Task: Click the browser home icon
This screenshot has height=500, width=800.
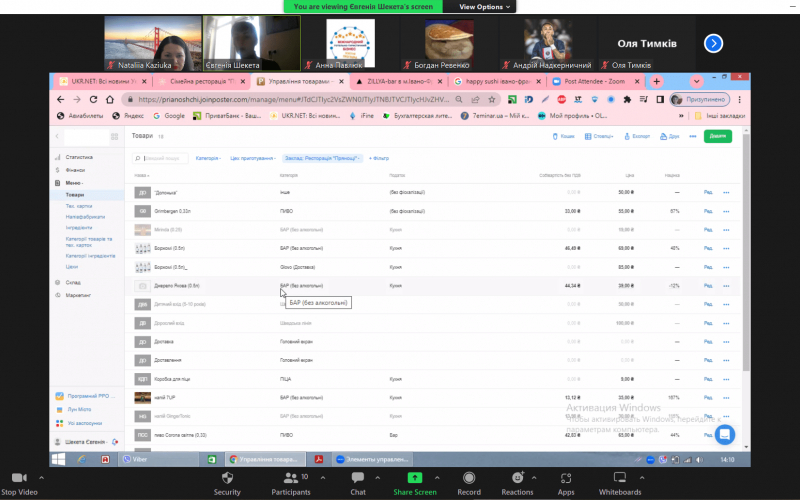Action: tap(110, 99)
